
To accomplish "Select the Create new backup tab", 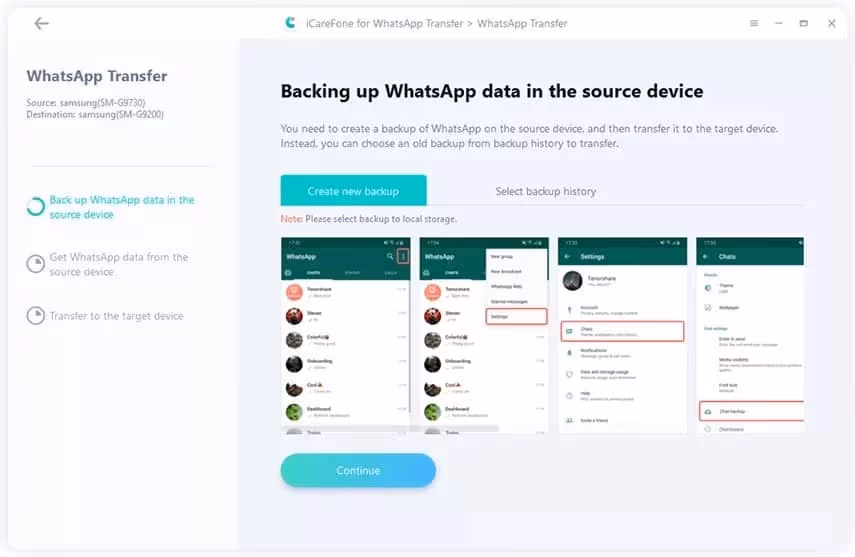I will 353,191.
